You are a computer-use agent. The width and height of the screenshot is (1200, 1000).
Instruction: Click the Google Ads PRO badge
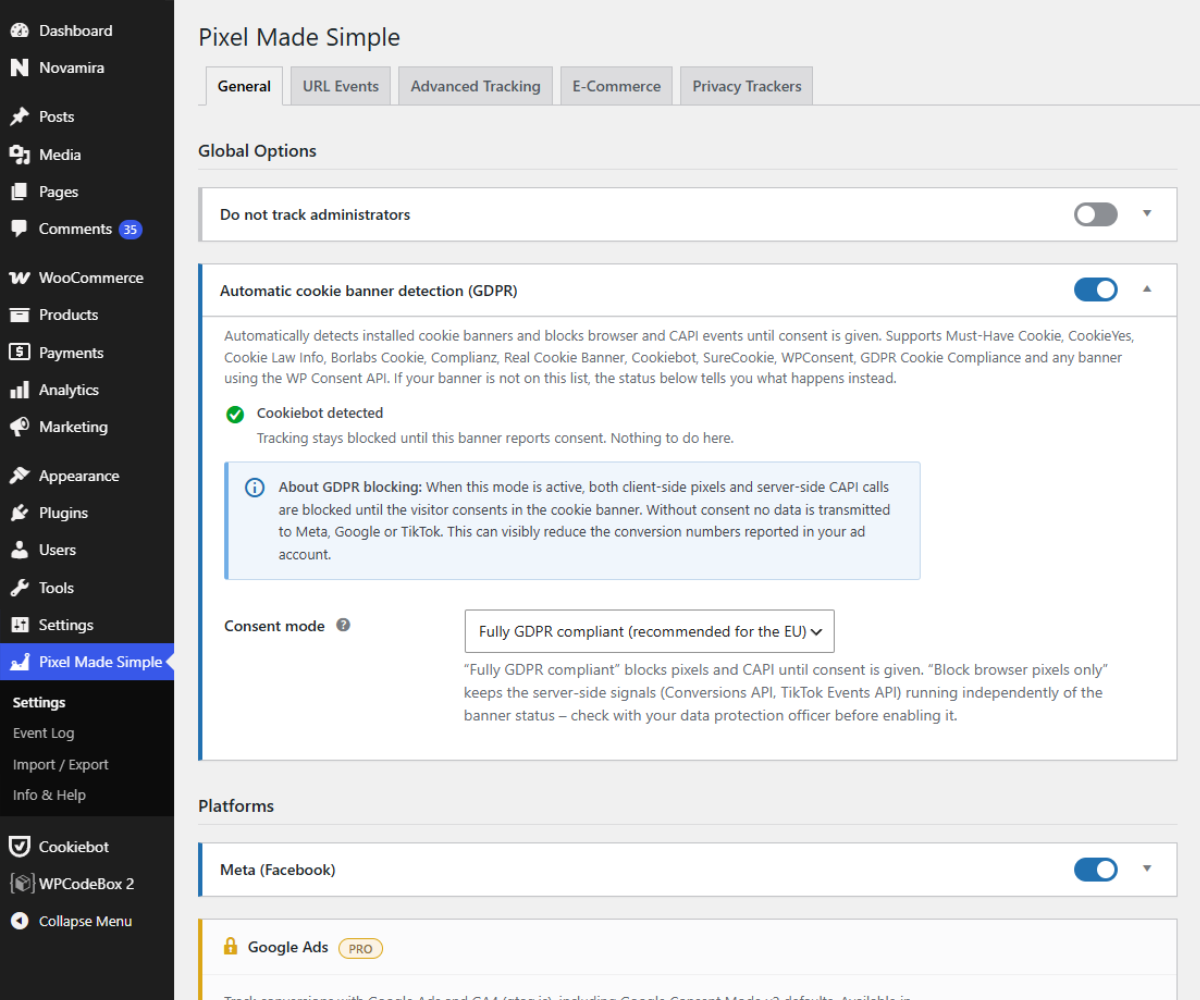click(360, 948)
